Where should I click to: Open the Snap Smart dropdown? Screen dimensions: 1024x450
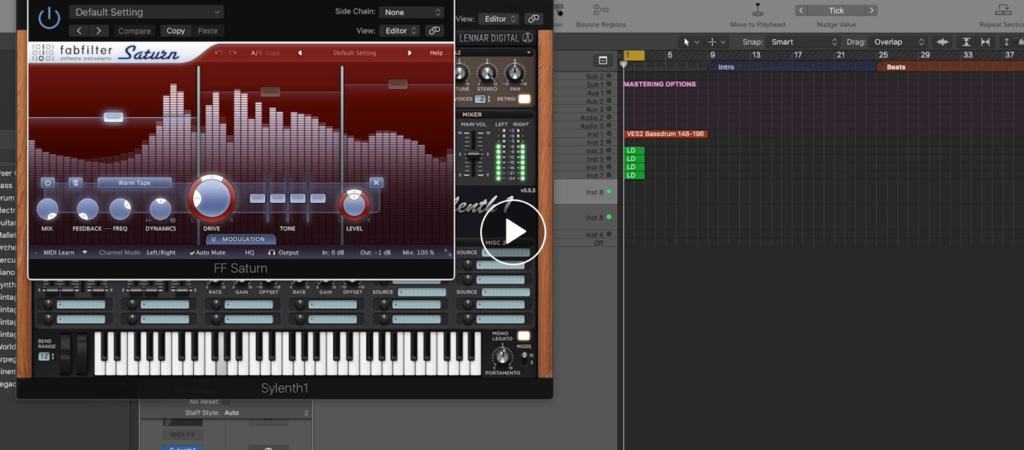click(798, 42)
